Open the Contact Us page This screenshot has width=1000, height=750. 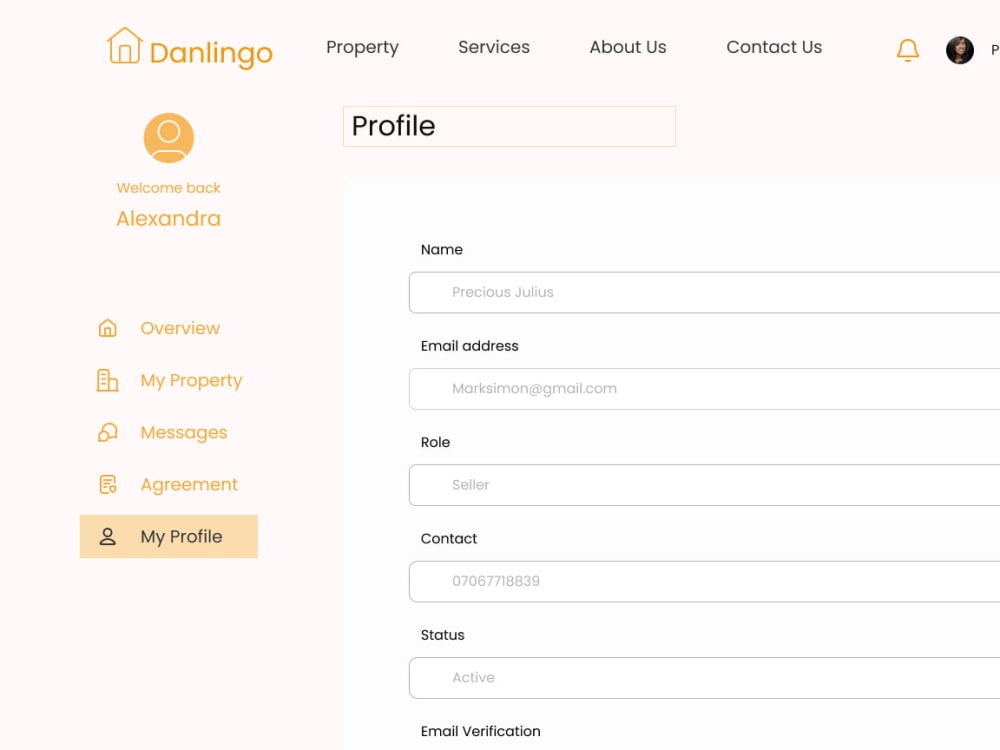point(774,47)
